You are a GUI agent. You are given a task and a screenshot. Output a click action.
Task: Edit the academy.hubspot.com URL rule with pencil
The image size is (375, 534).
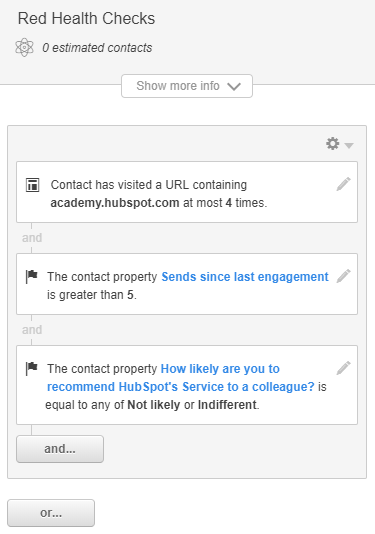pos(343,184)
